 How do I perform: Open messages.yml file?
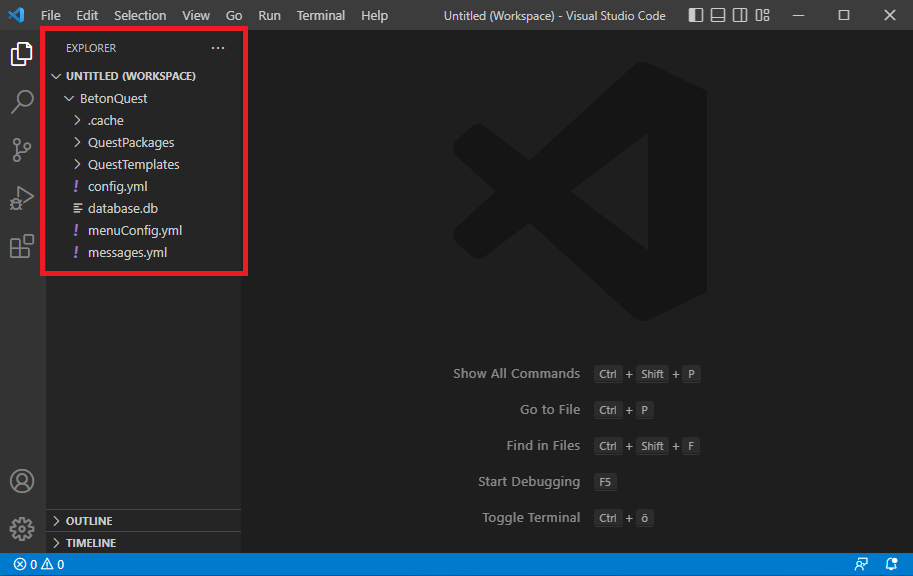pos(143,253)
